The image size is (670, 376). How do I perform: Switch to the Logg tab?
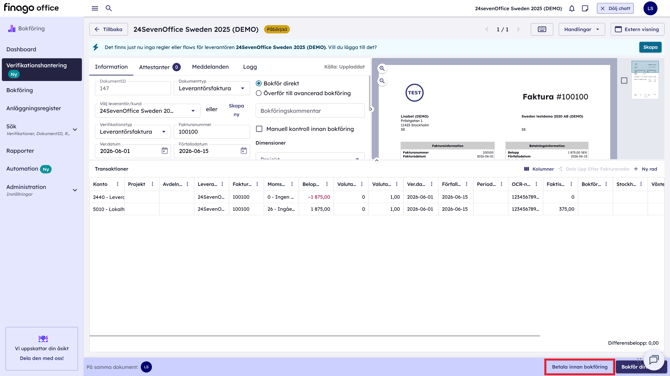click(250, 67)
